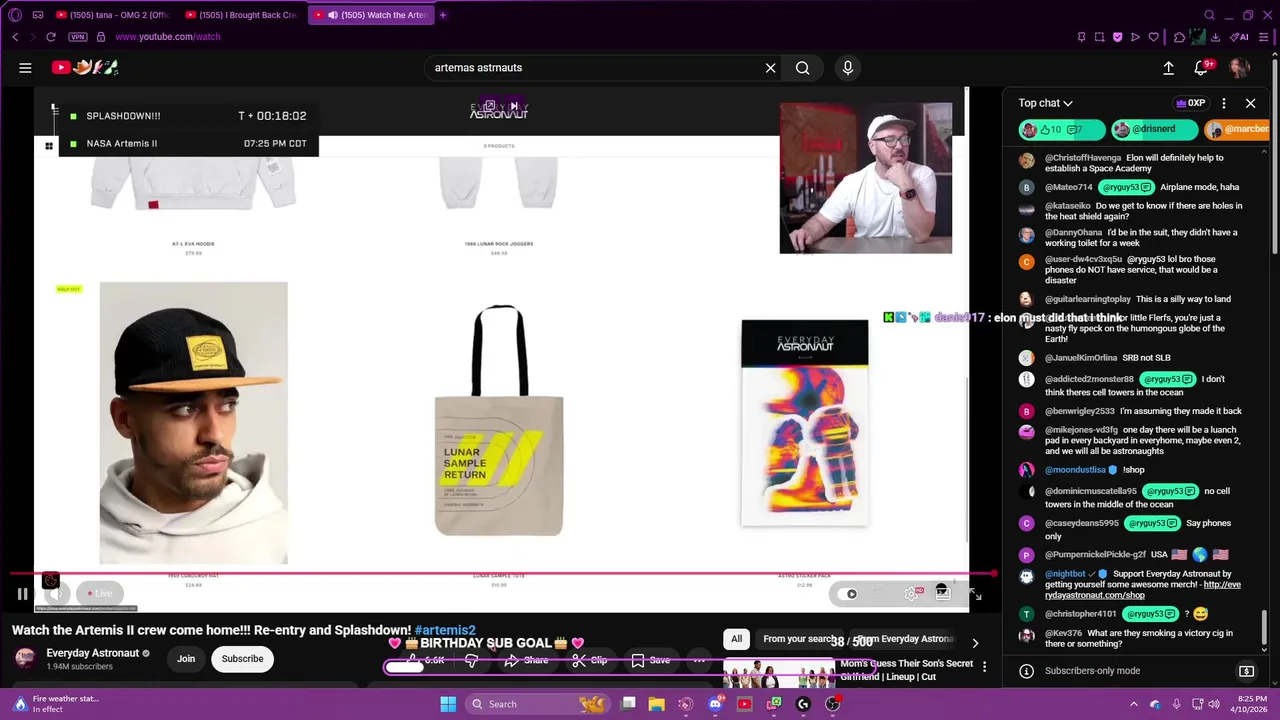Image resolution: width=1280 pixels, height=720 pixels.
Task: Open everydayastronaut.com shop link in chat
Action: 1143,590
